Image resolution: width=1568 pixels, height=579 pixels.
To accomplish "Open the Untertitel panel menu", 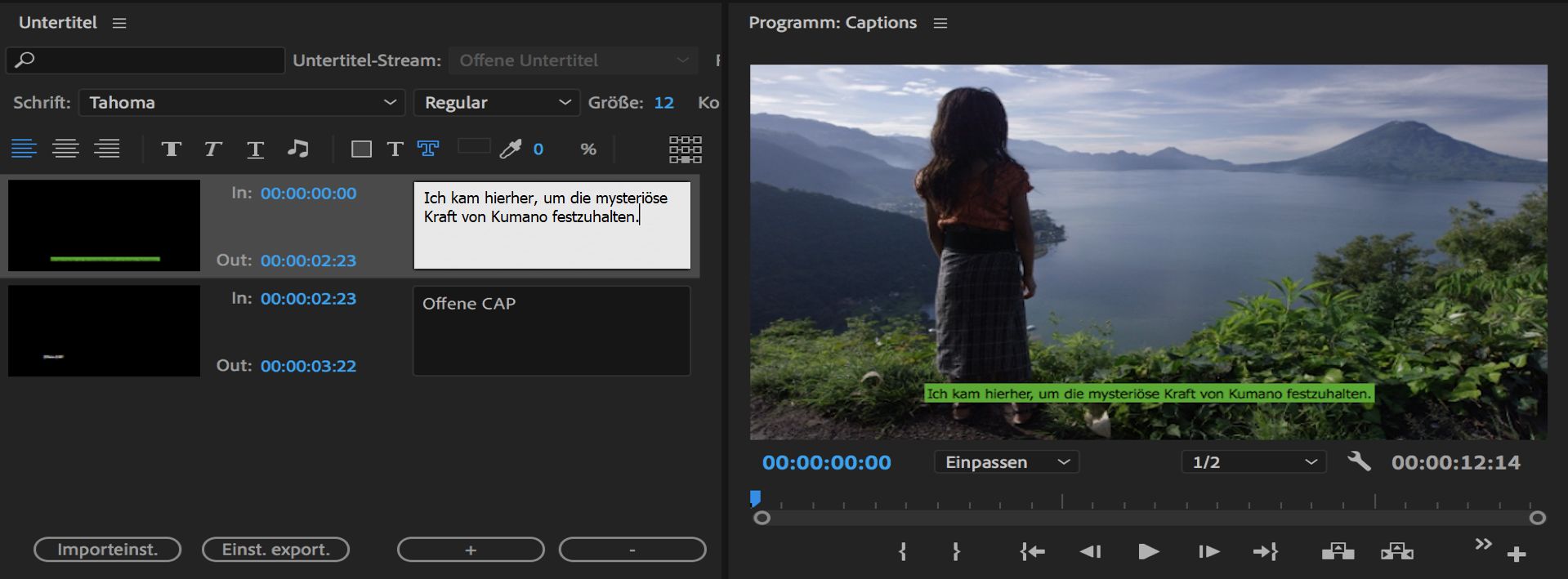I will [x=119, y=23].
